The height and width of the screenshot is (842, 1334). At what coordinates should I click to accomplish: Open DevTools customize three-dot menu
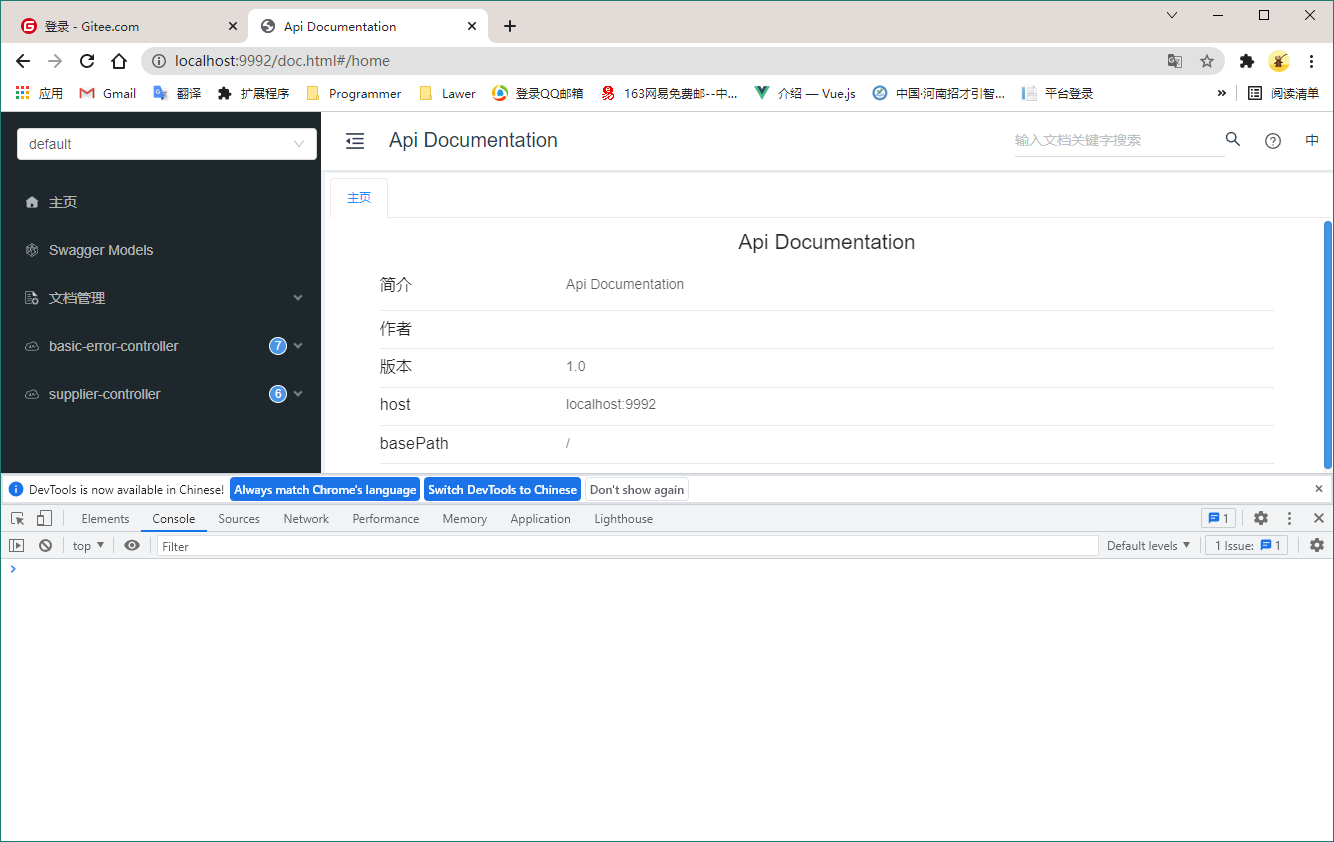click(x=1290, y=518)
